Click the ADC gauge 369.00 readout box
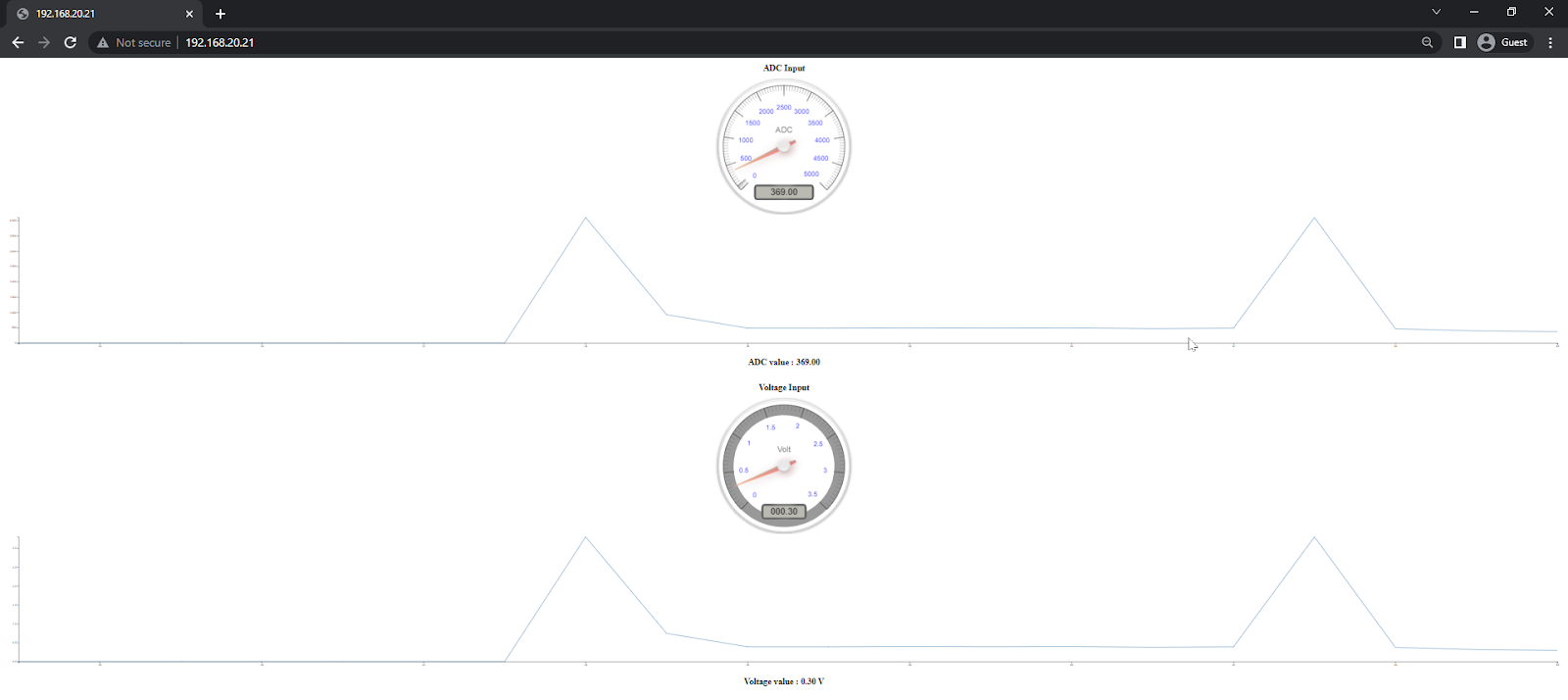 click(784, 192)
